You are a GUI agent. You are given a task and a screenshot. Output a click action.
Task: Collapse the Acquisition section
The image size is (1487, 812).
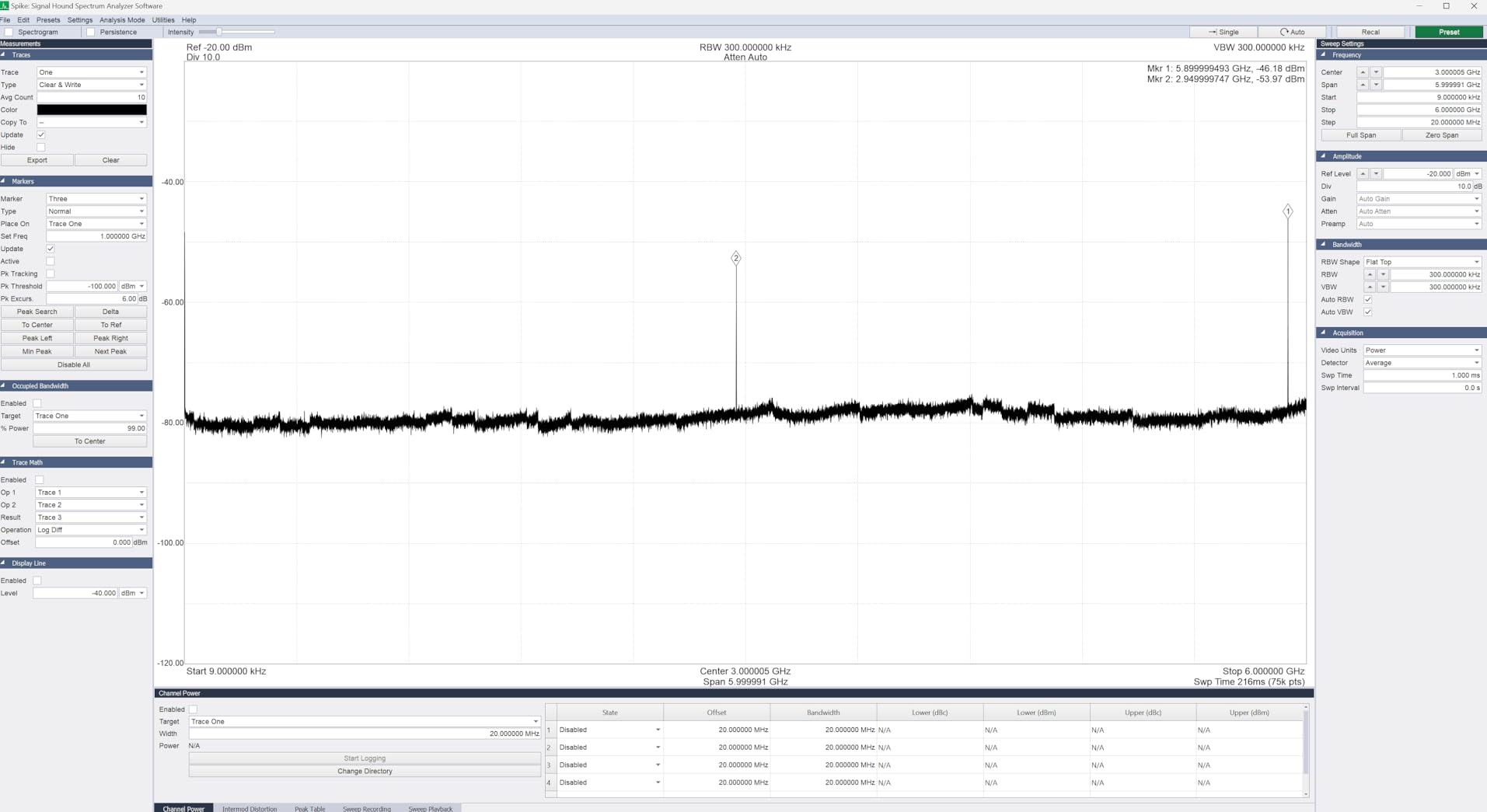click(x=1324, y=333)
